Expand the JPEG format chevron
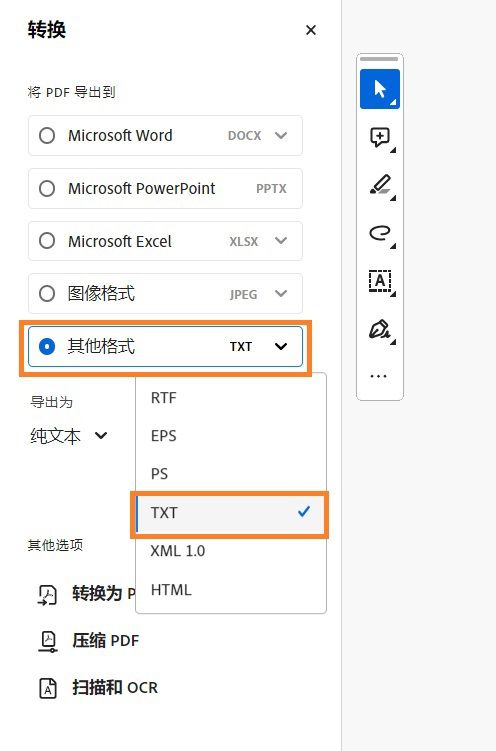496x751 pixels. point(281,293)
